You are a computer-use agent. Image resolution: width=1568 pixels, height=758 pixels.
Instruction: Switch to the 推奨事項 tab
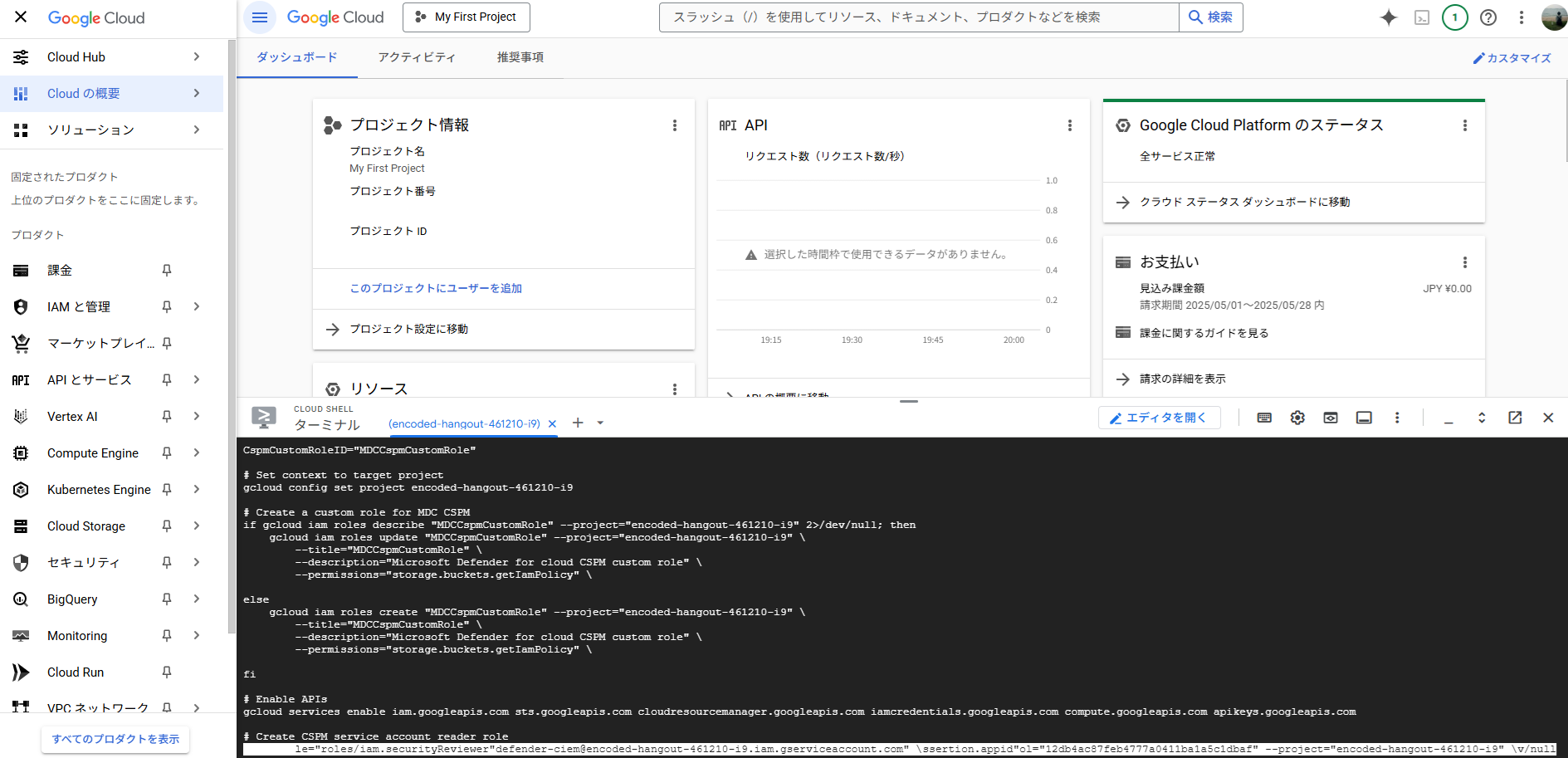tap(520, 57)
